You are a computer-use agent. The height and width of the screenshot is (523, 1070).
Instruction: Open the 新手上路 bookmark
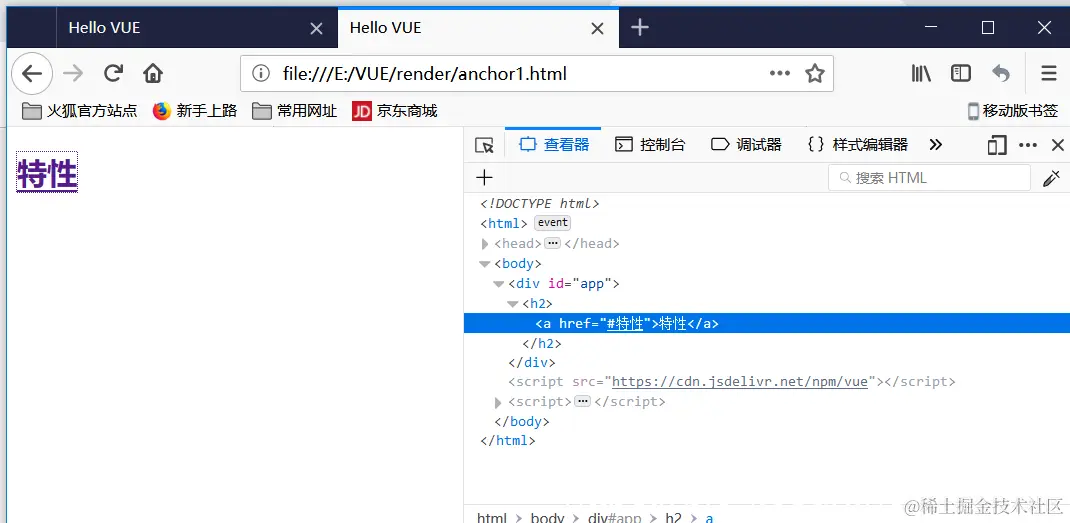(195, 111)
